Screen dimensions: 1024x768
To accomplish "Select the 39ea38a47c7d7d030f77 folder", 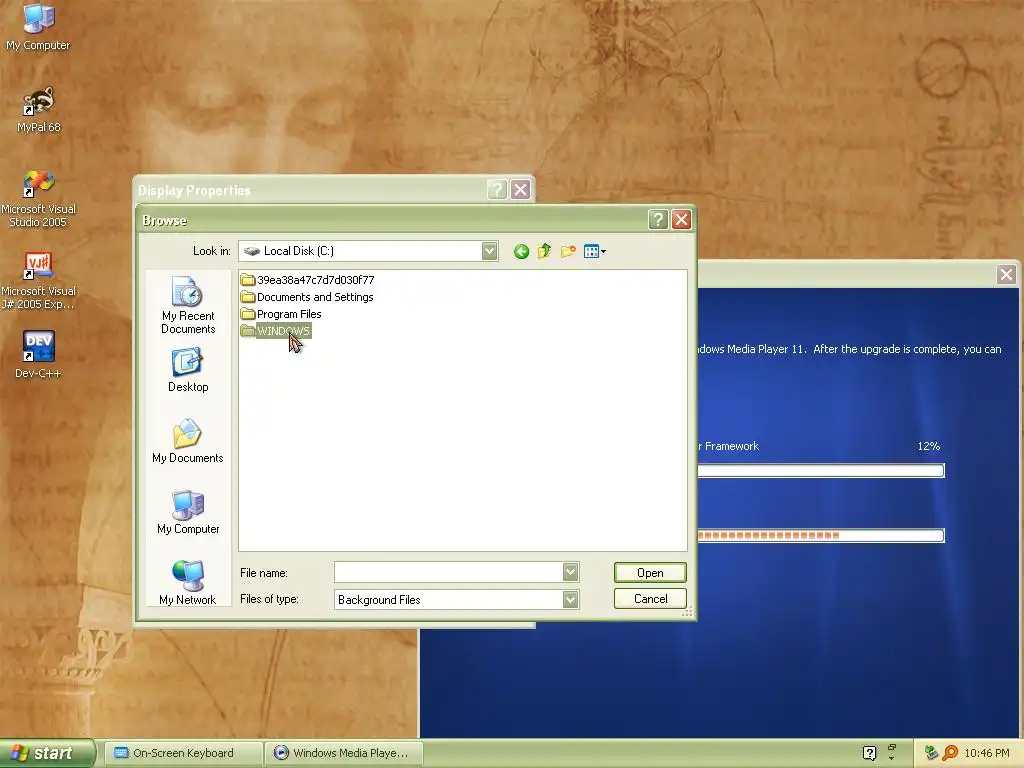I will pos(308,280).
